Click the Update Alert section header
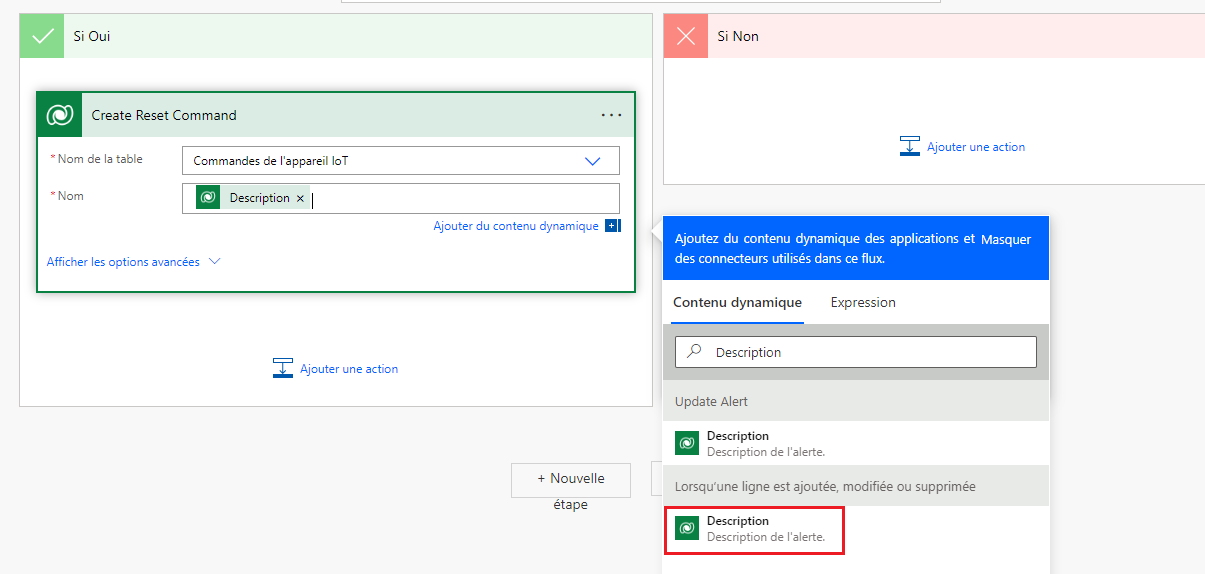 [856, 401]
